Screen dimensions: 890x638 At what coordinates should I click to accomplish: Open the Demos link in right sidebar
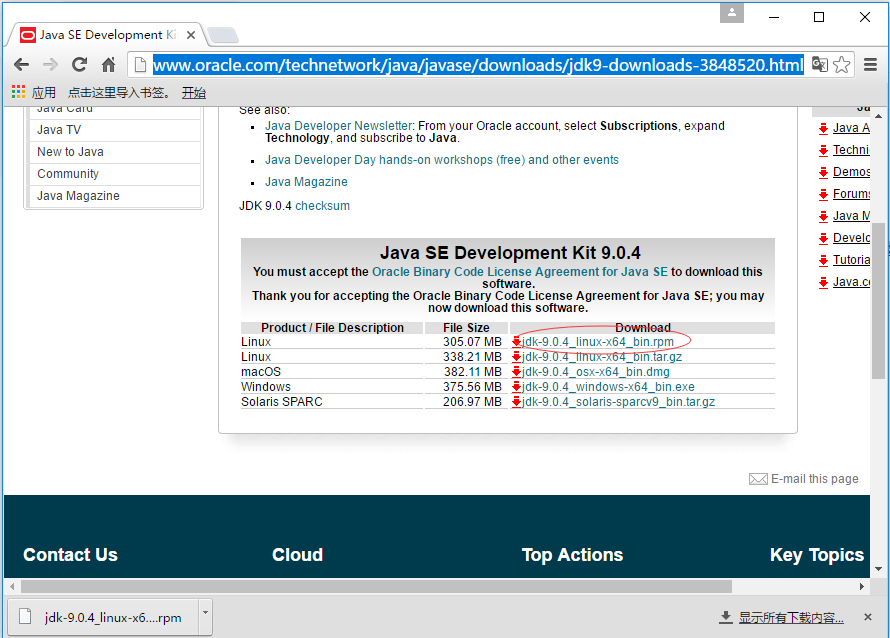pos(851,172)
